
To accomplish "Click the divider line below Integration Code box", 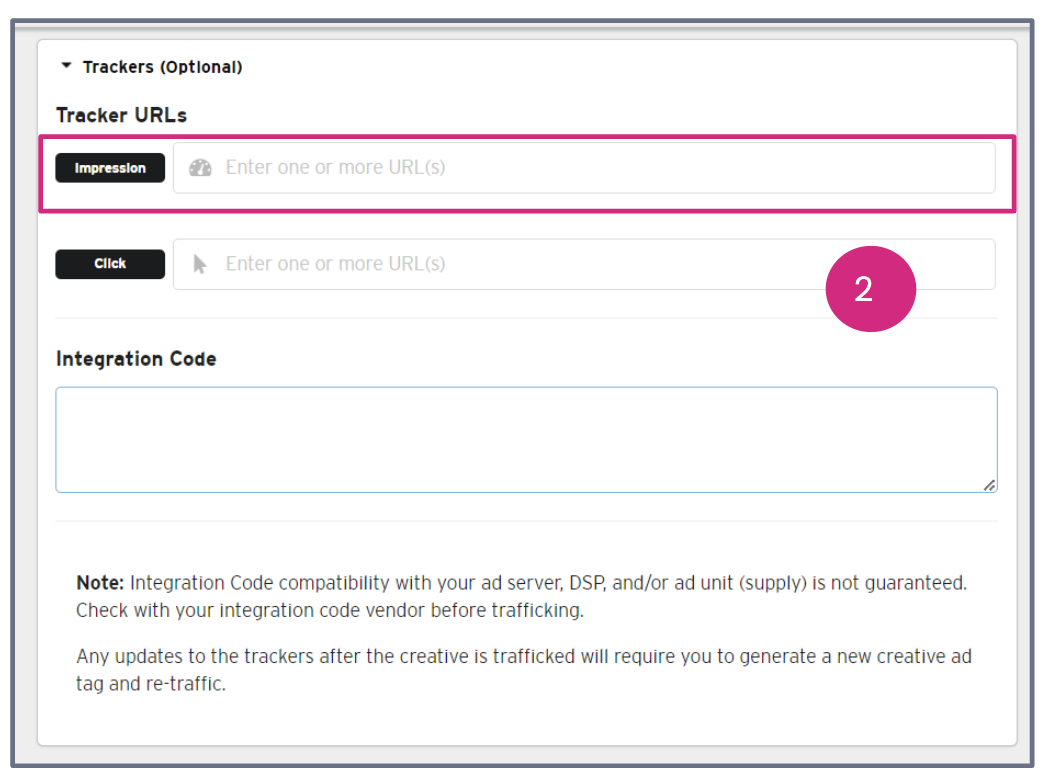I will (x=526, y=520).
